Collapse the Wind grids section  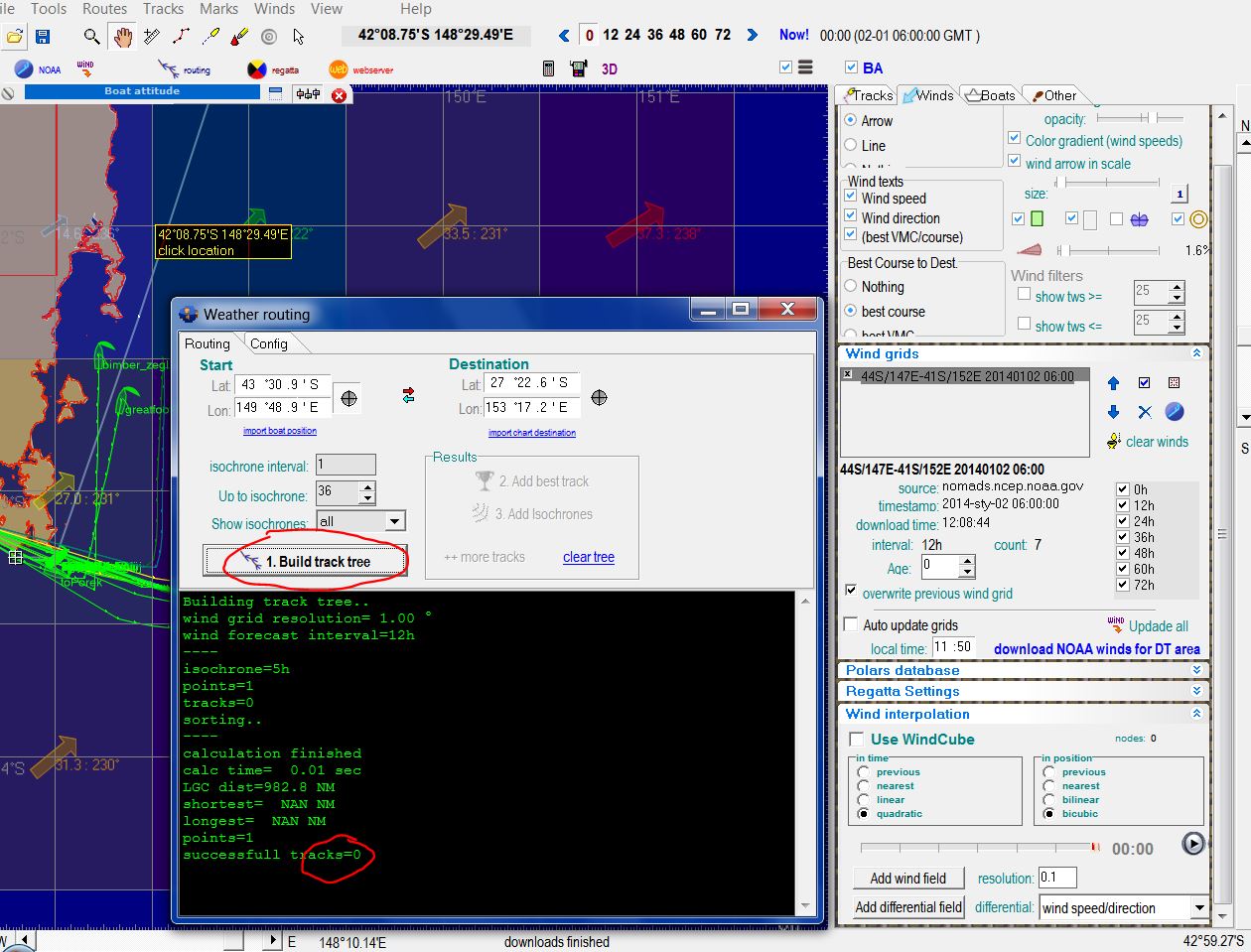pos(1196,353)
